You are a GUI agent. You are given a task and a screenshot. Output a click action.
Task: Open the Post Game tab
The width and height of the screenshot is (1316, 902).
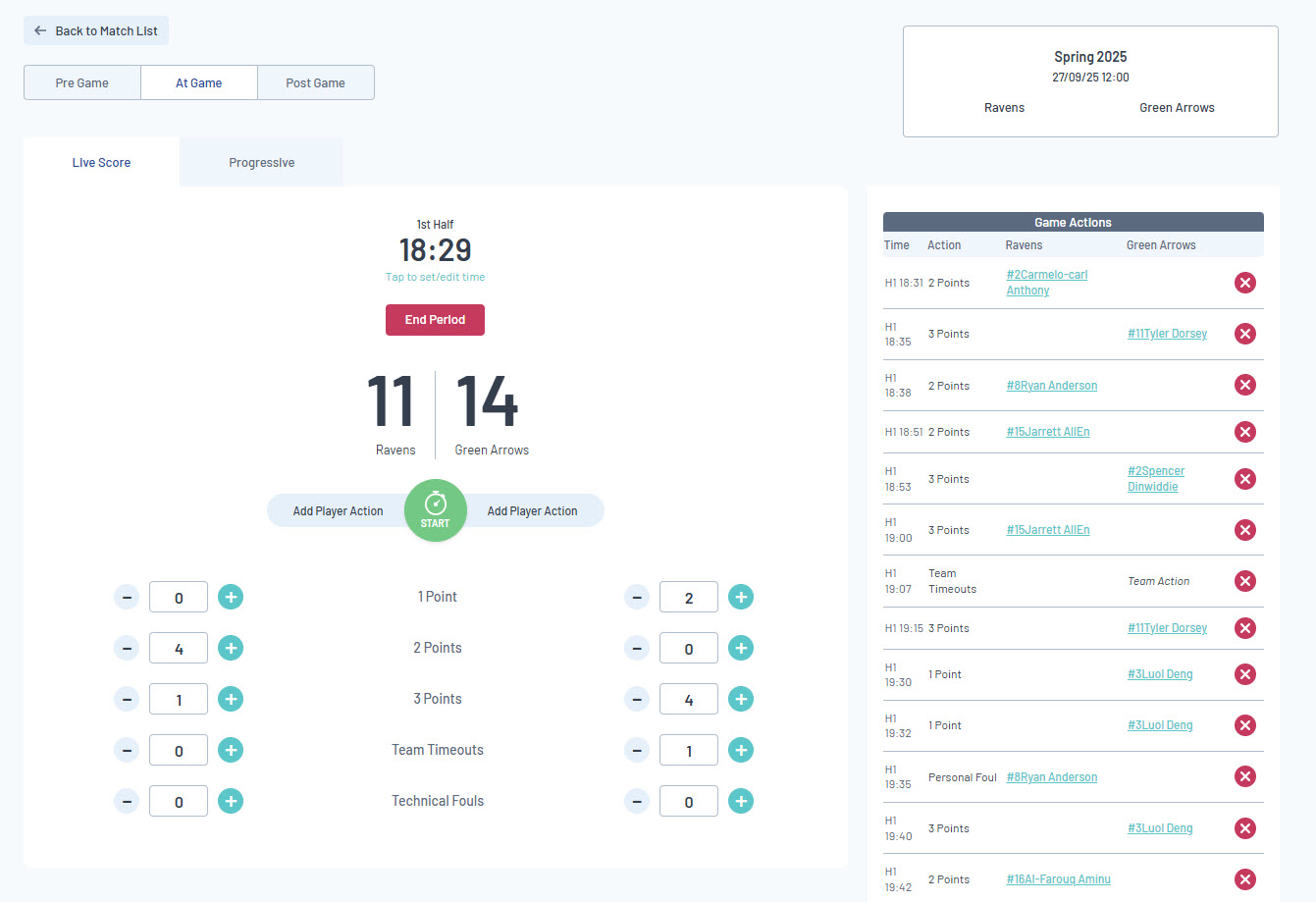point(316,83)
